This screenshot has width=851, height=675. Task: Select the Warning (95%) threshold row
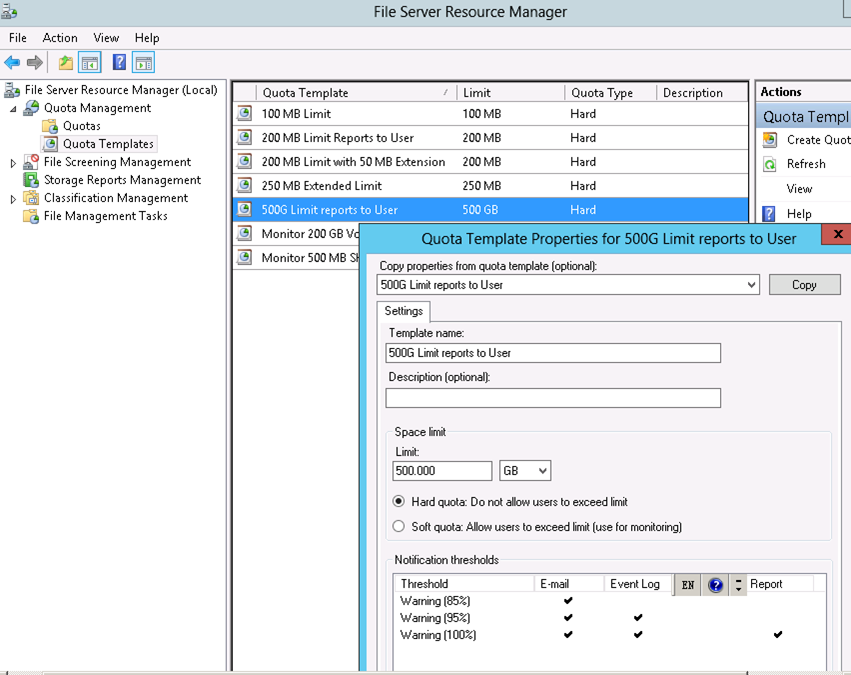coord(609,617)
